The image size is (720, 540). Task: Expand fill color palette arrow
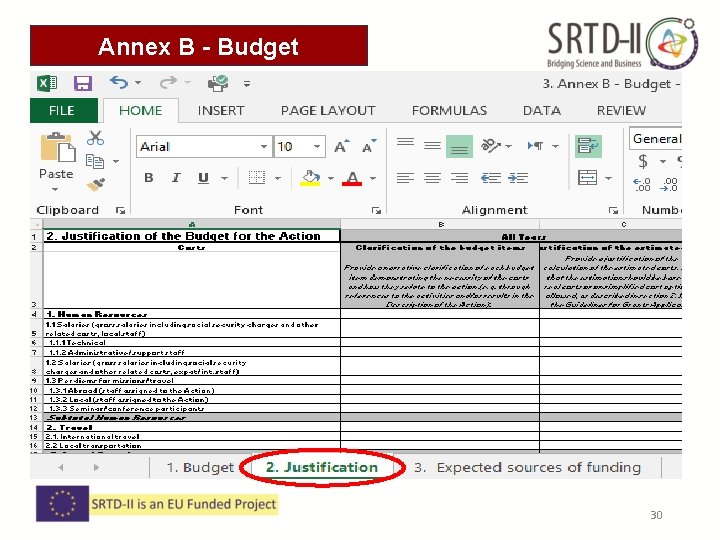331,178
